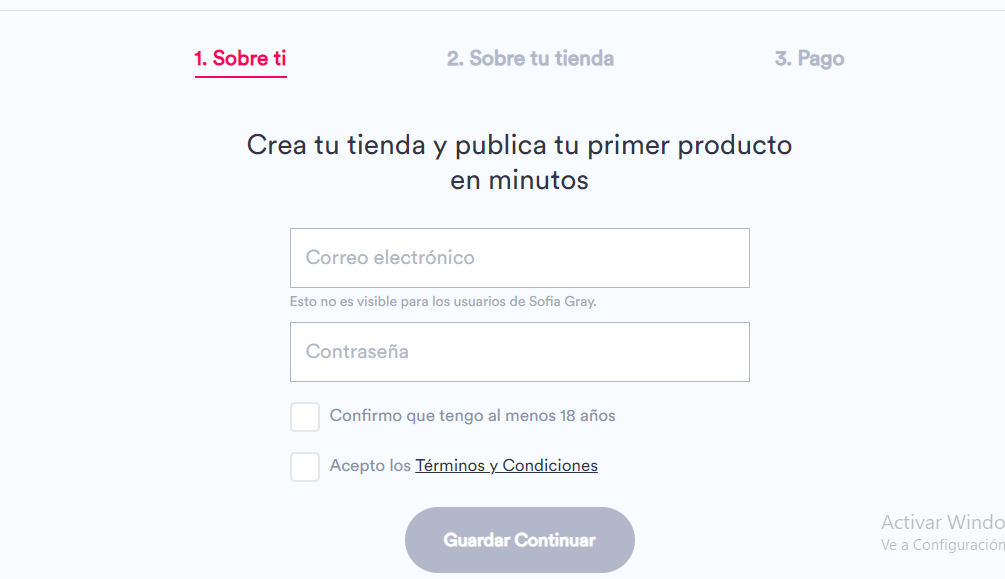Open the "Términos y Condiciones" link

coord(506,466)
